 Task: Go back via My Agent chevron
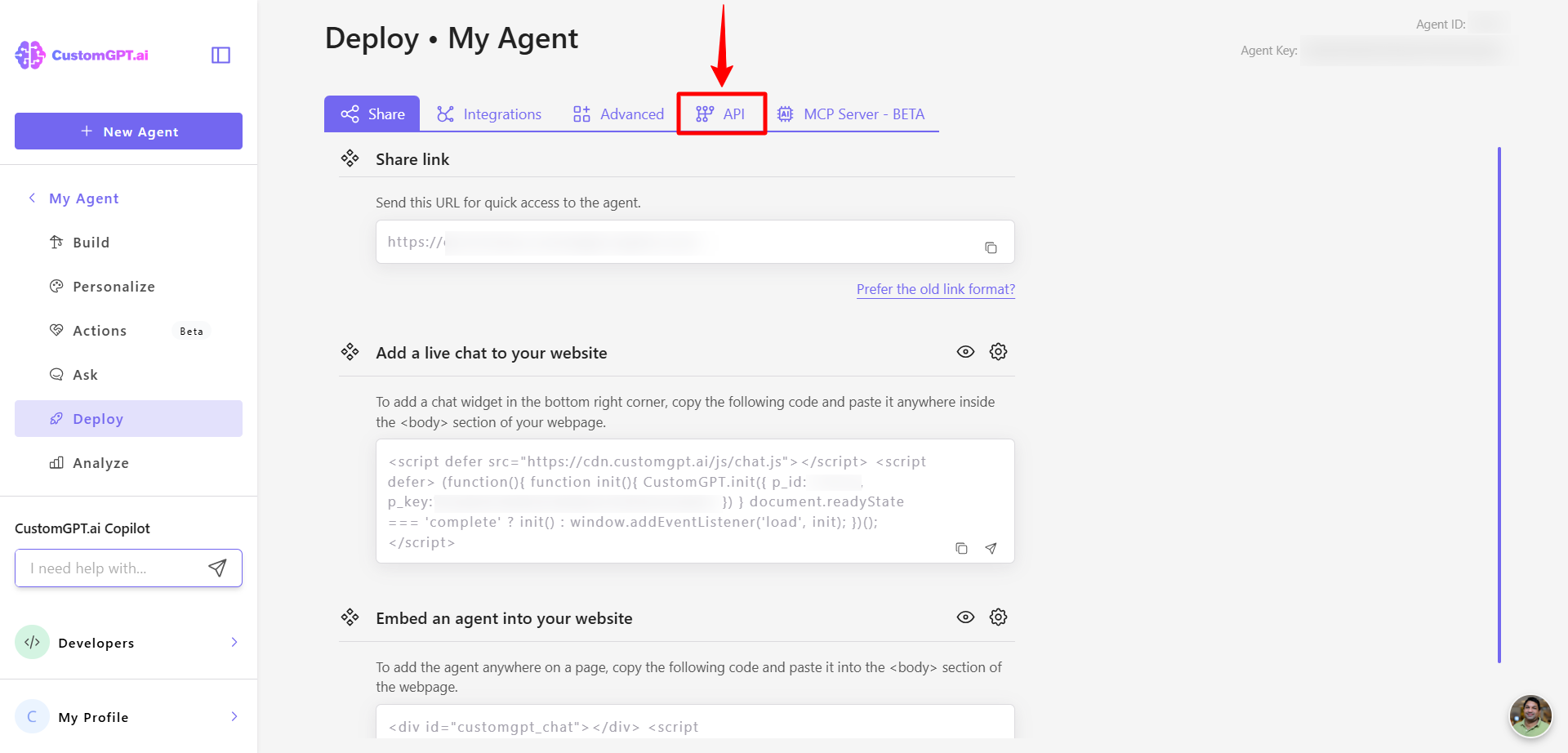32,198
